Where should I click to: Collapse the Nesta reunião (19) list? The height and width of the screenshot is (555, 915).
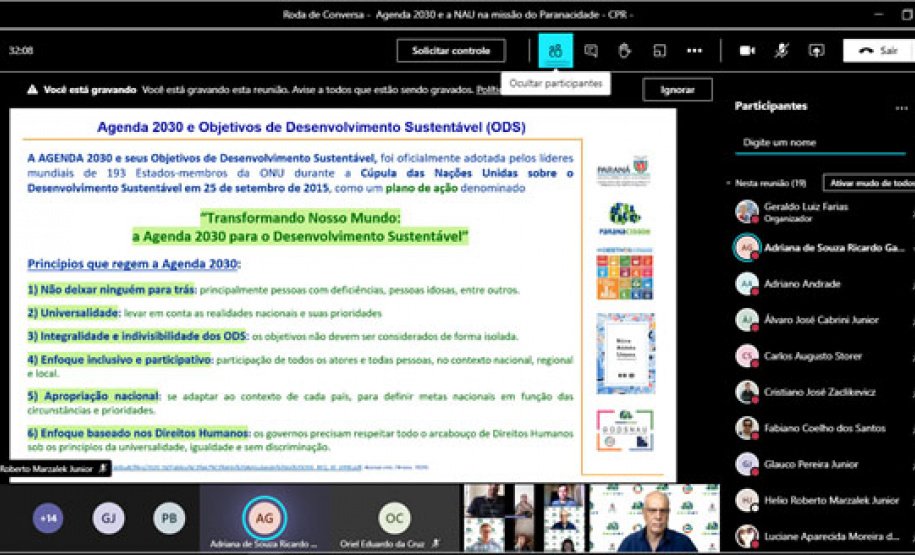tap(728, 184)
